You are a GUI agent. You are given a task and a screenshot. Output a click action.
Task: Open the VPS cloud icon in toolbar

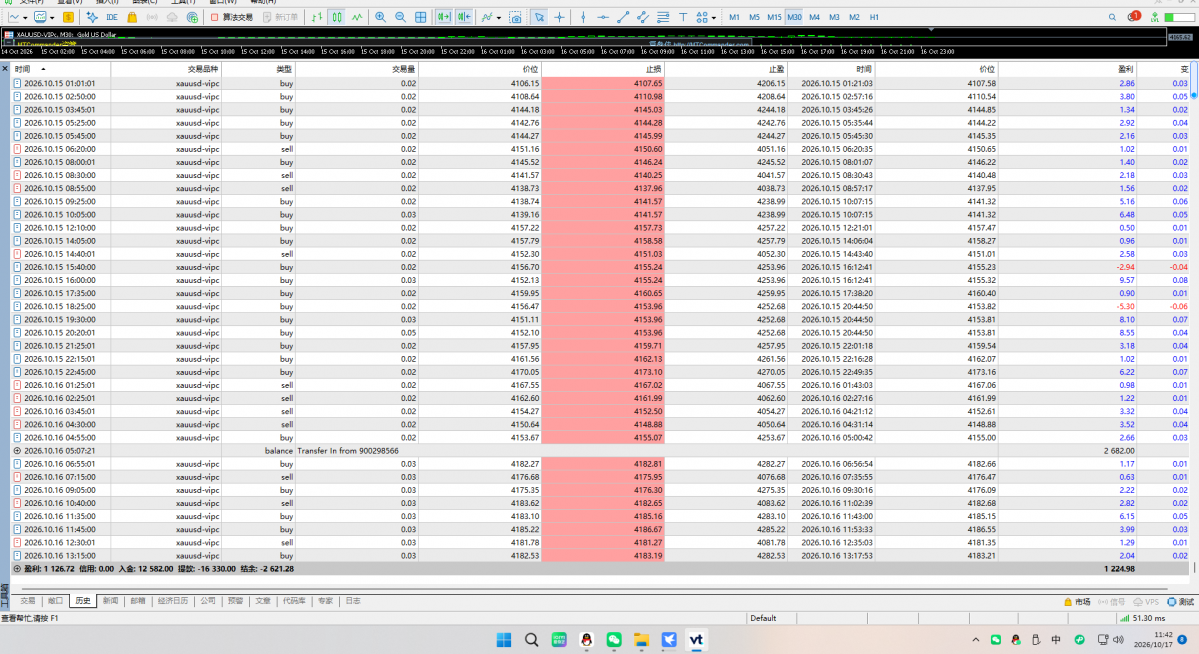[172, 17]
